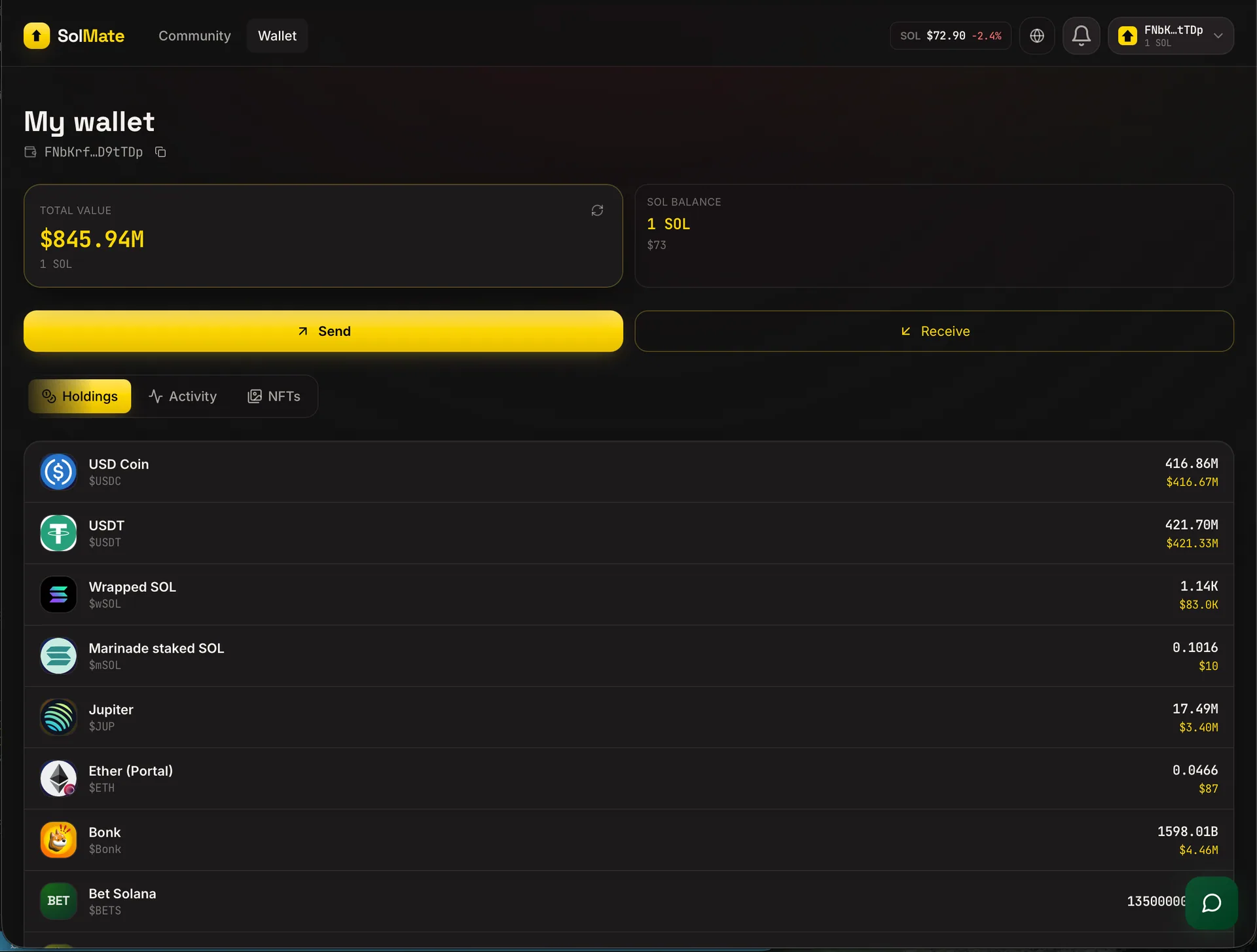The image size is (1257, 952).
Task: Click the $845.94M total value
Action: point(92,240)
